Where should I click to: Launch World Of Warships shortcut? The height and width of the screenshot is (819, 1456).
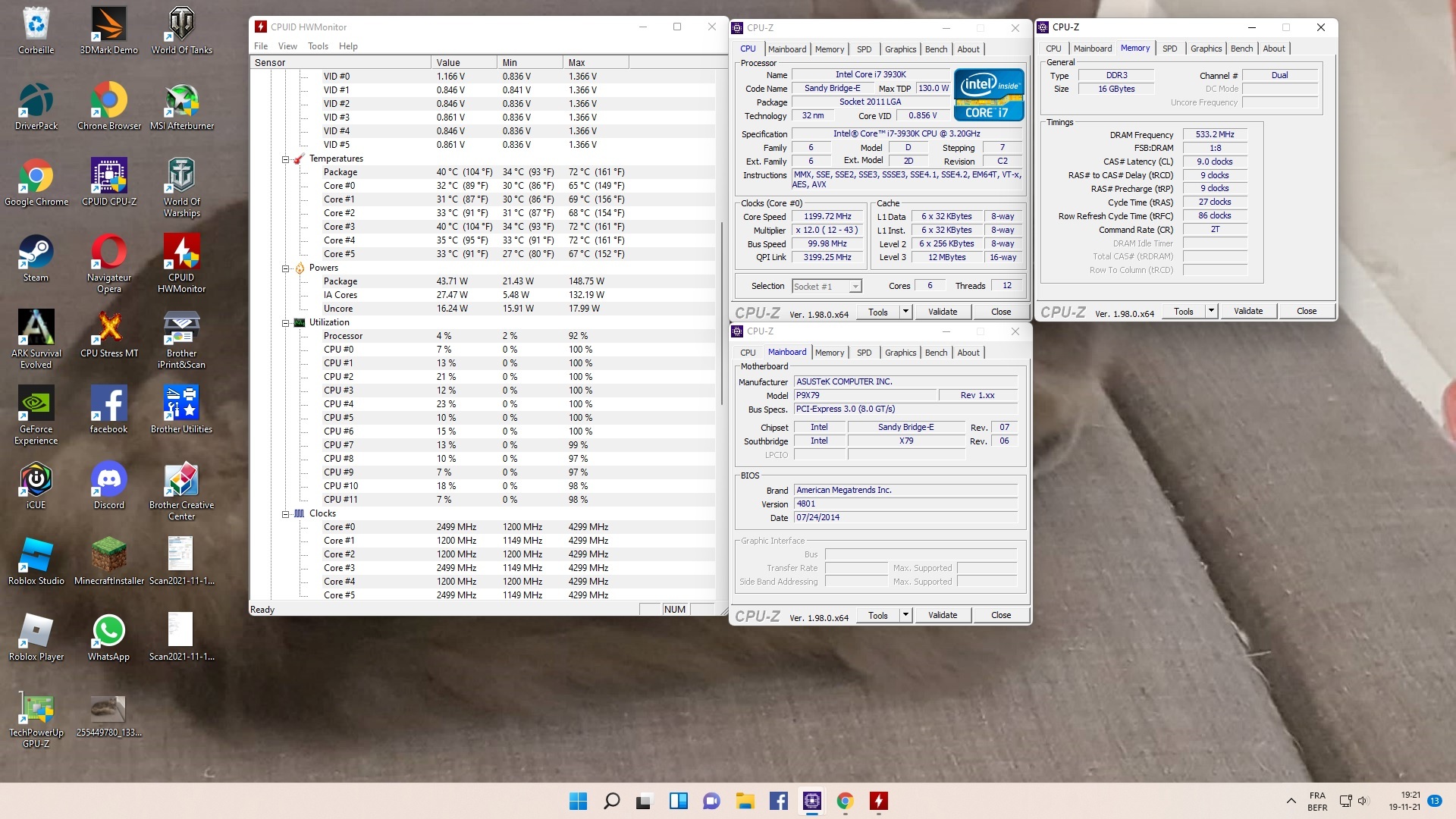pyautogui.click(x=182, y=187)
